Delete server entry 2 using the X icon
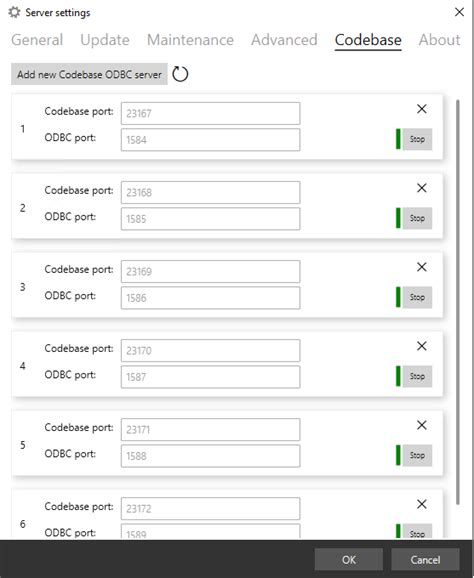 coord(422,188)
